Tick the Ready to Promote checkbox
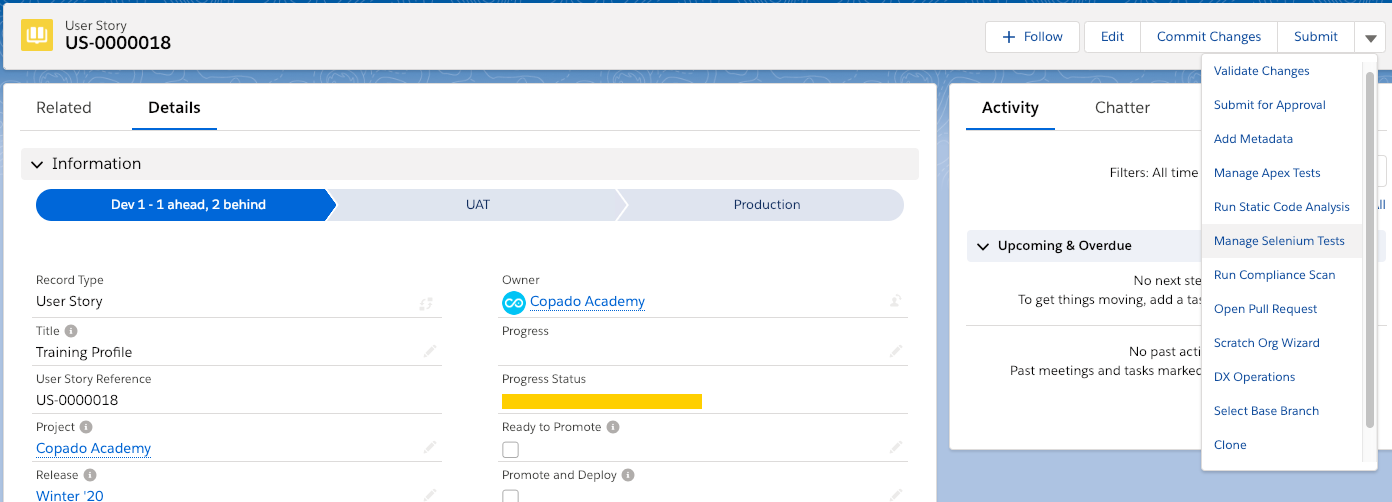Viewport: 1392px width, 502px height. tap(510, 450)
